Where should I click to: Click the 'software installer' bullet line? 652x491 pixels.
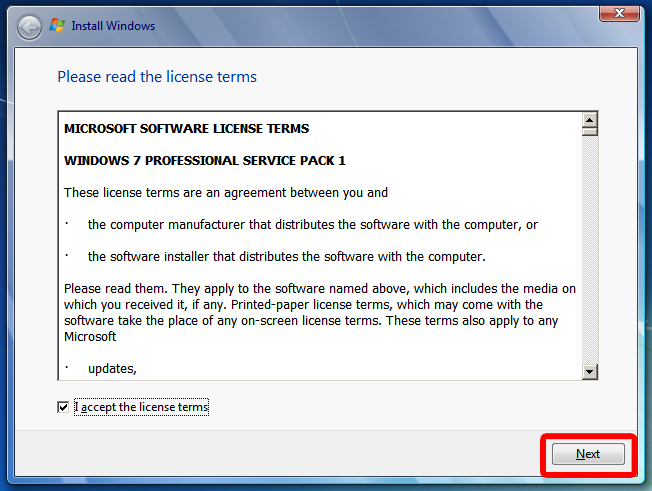pyautogui.click(x=286, y=257)
